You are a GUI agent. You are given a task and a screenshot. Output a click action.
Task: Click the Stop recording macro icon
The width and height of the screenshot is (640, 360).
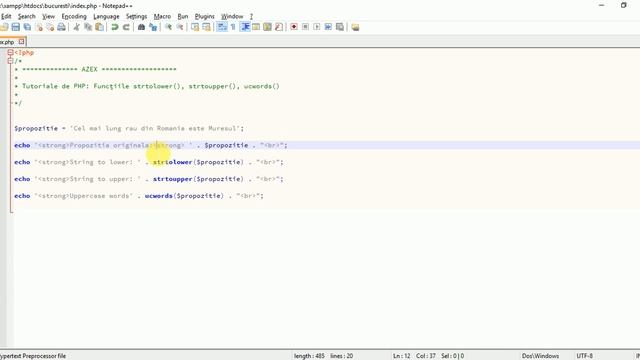[x=305, y=27]
